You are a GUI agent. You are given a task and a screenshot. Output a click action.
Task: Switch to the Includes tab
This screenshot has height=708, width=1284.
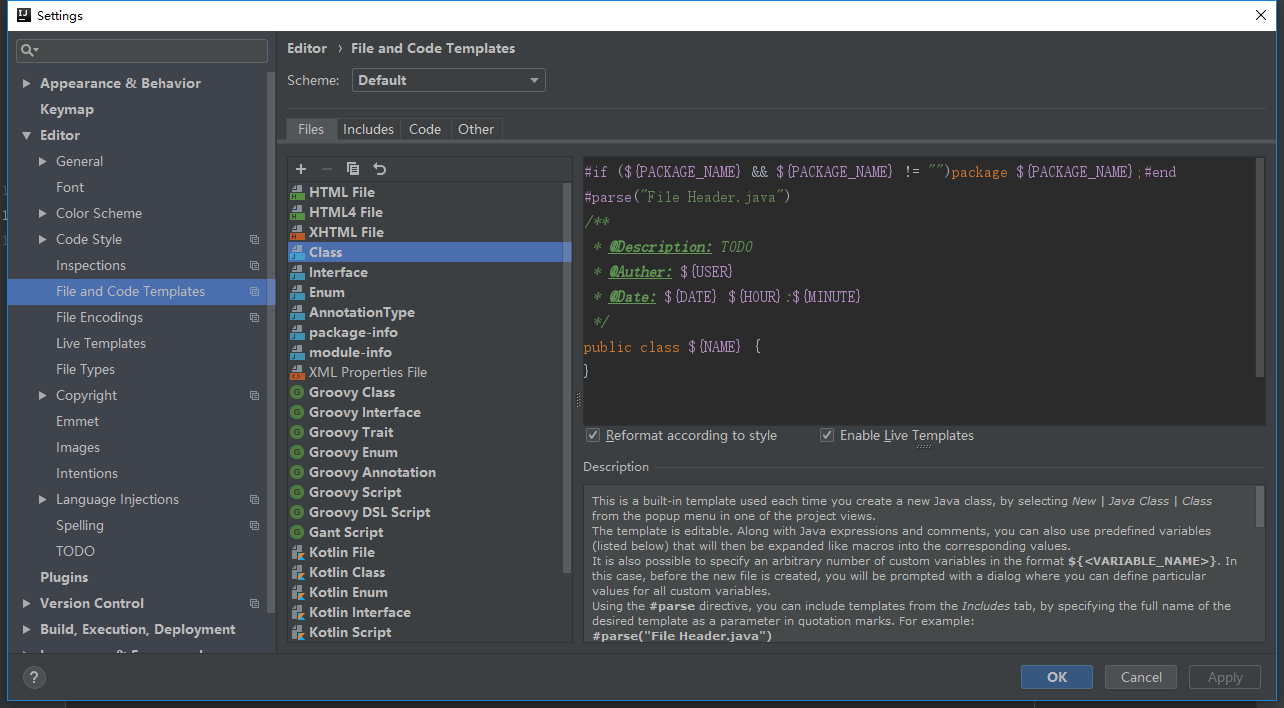(368, 129)
